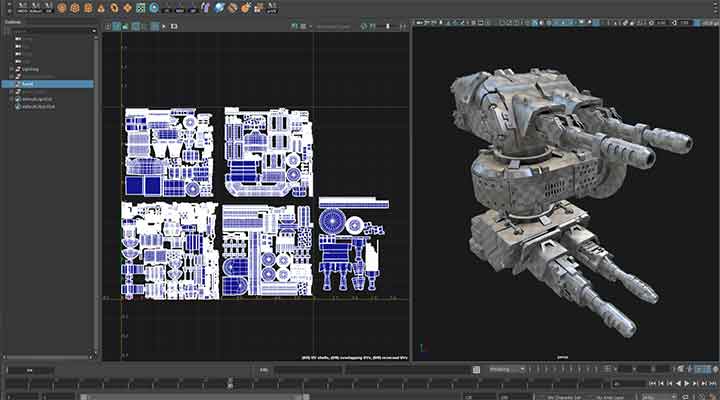Open the workspace menu set dropdown near timeline
Viewport: 720px width, 400px height.
tap(508, 369)
